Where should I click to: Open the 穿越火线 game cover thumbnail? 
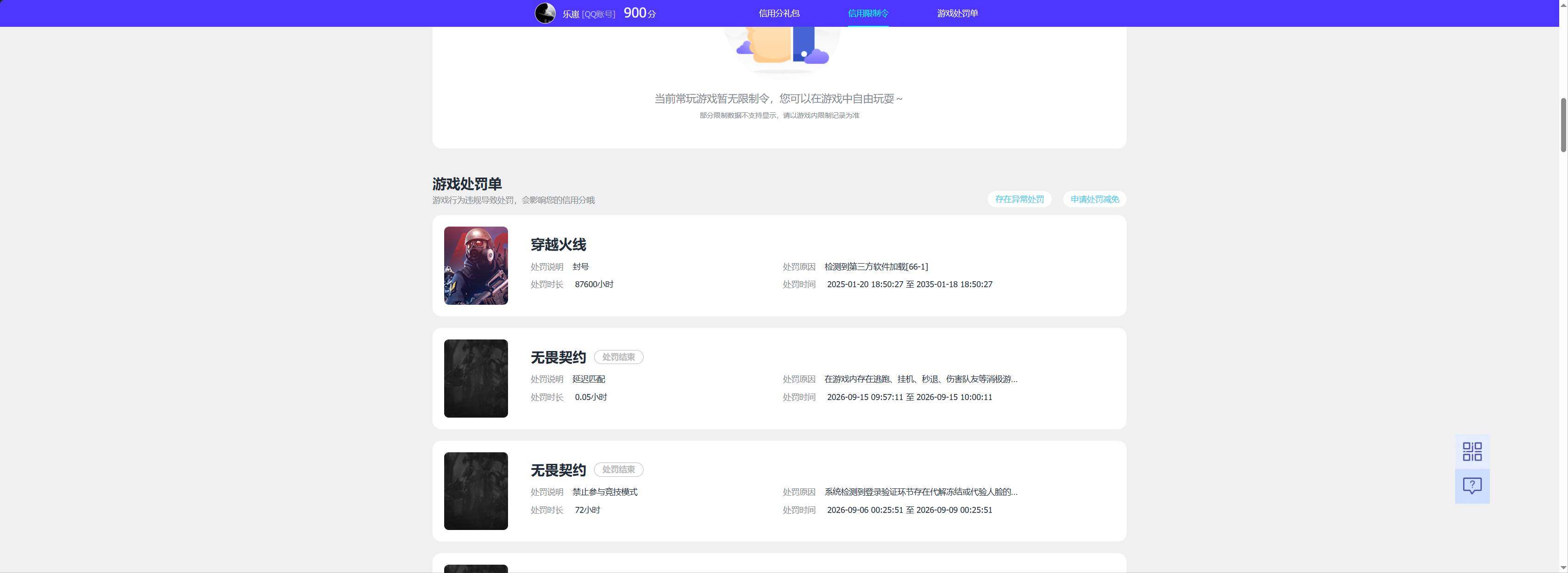click(x=476, y=266)
